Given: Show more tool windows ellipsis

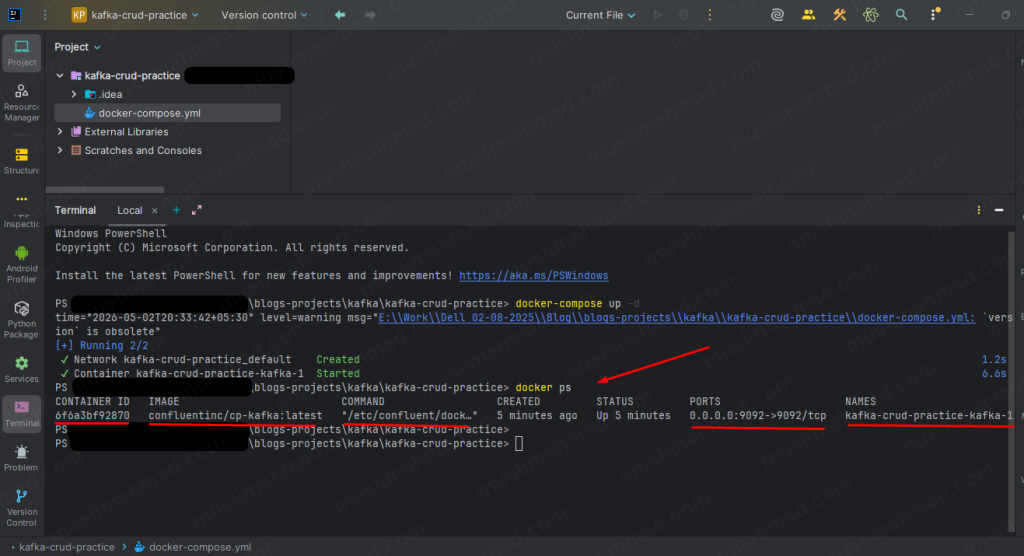Looking at the screenshot, I should [22, 199].
